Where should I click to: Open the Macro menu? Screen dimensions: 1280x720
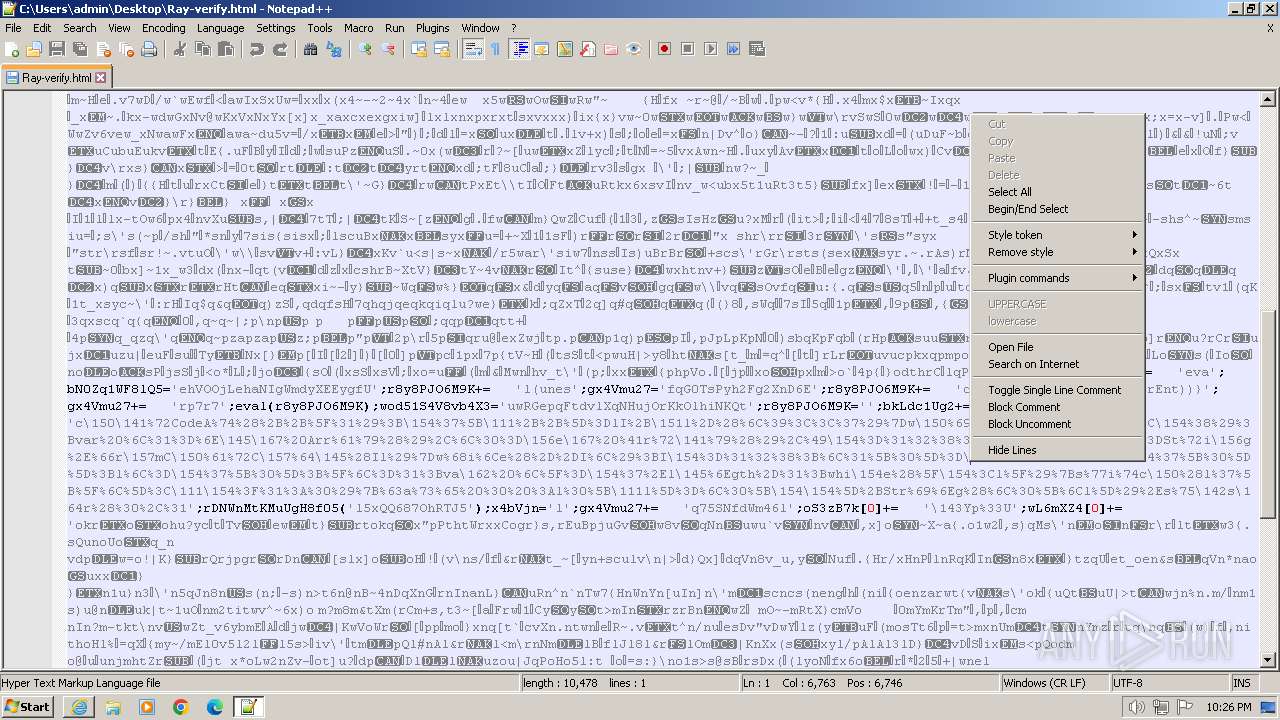tap(358, 28)
